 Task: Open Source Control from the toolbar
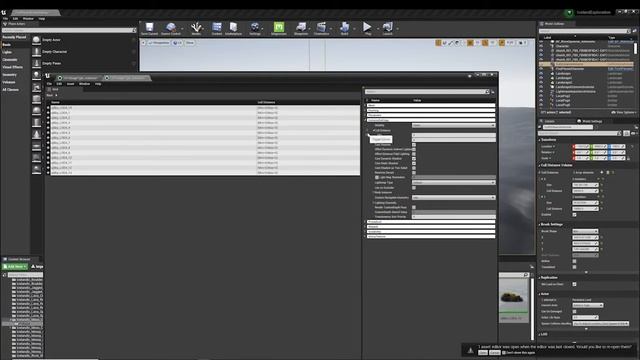tap(171, 28)
